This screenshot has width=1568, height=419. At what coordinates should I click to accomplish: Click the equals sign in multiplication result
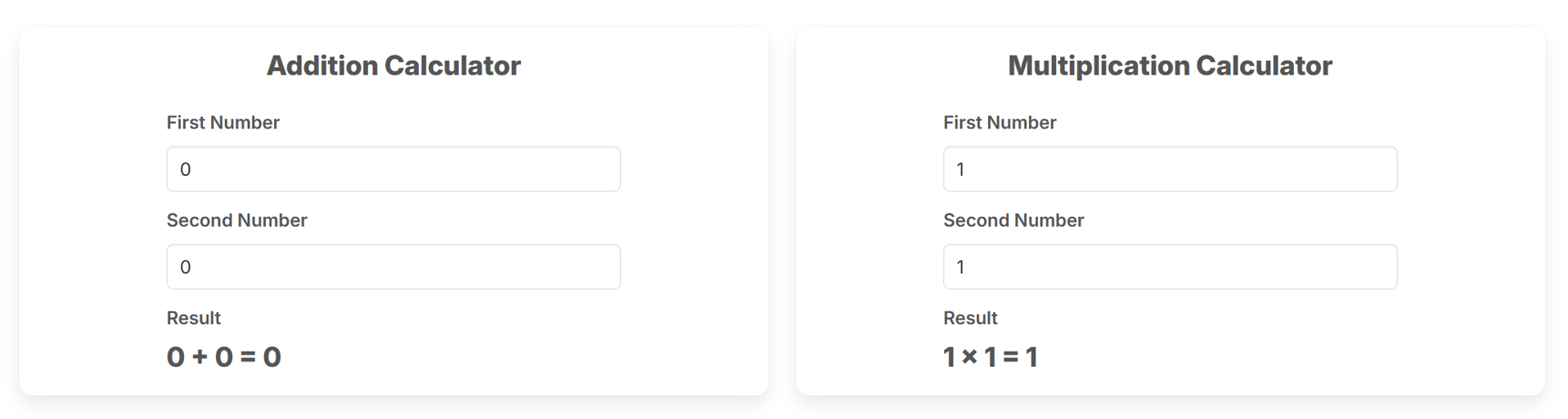1011,358
